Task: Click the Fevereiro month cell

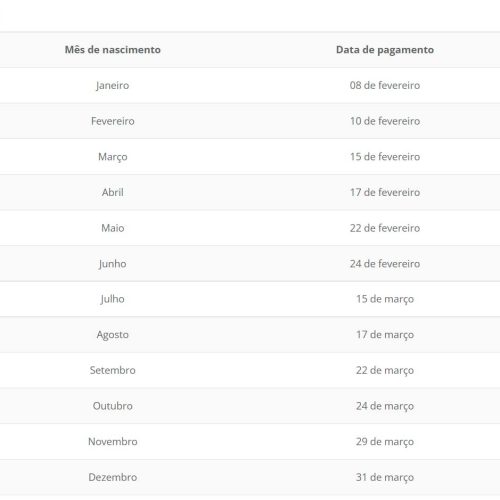Action: 113,121
